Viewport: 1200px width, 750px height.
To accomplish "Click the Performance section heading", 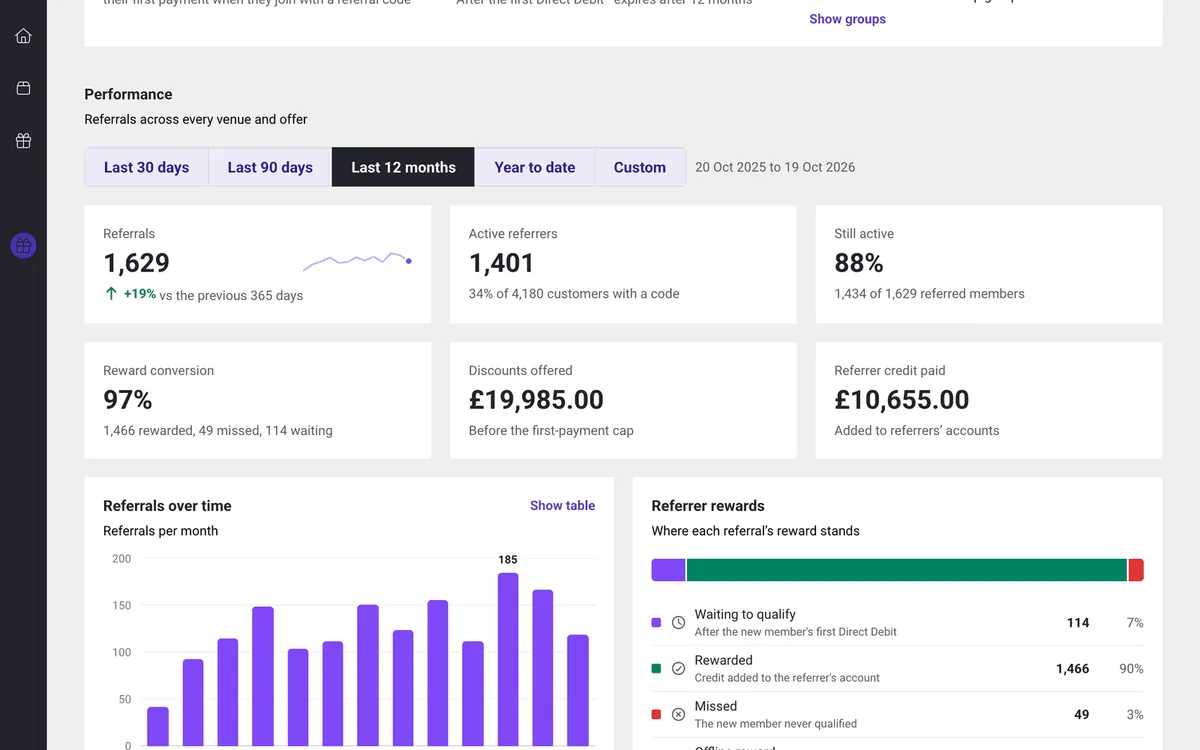I will point(128,94).
